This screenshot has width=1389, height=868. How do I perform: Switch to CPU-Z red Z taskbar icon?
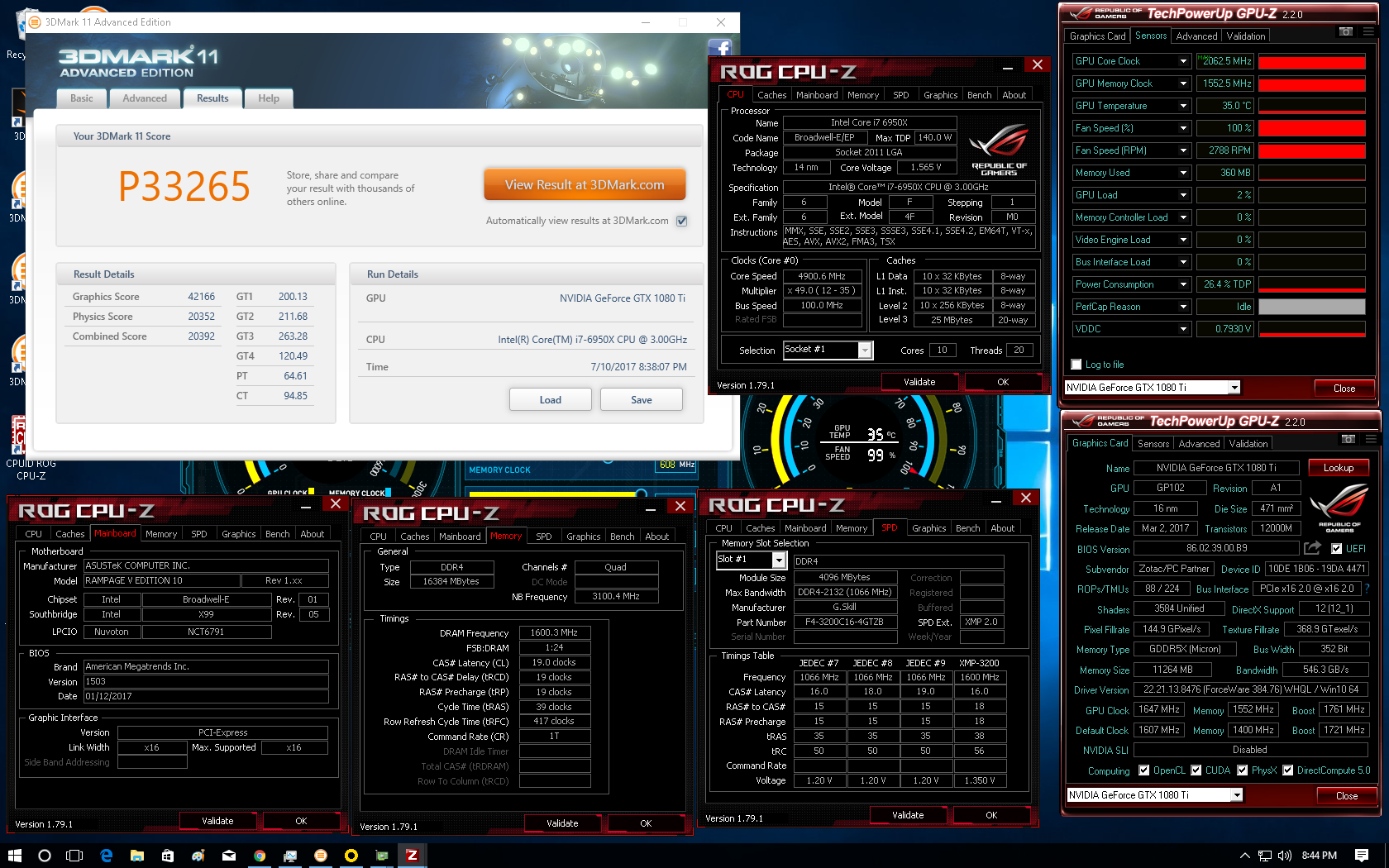tap(412, 856)
